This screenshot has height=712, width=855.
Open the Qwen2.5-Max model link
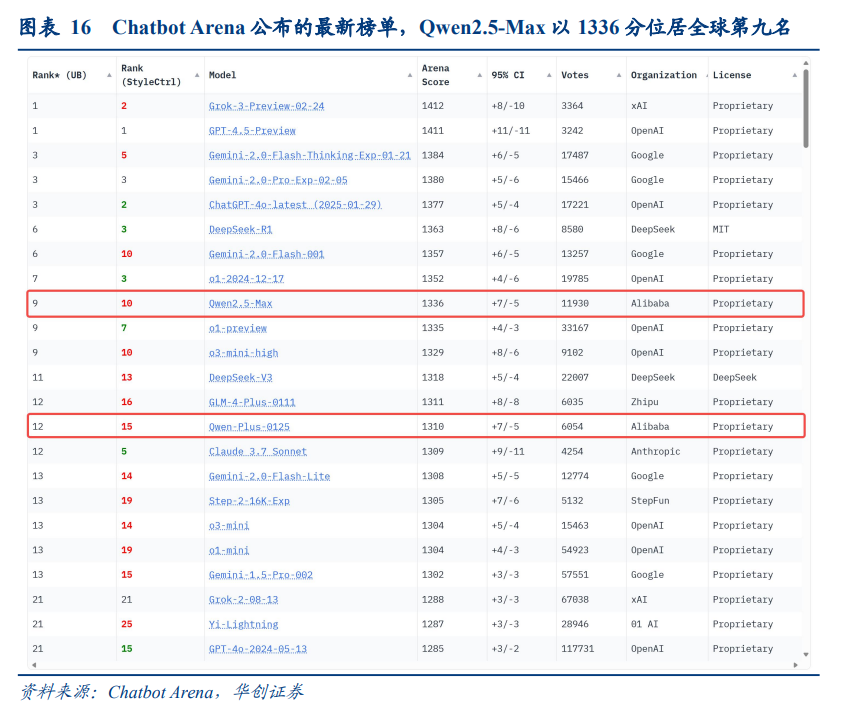[240, 304]
